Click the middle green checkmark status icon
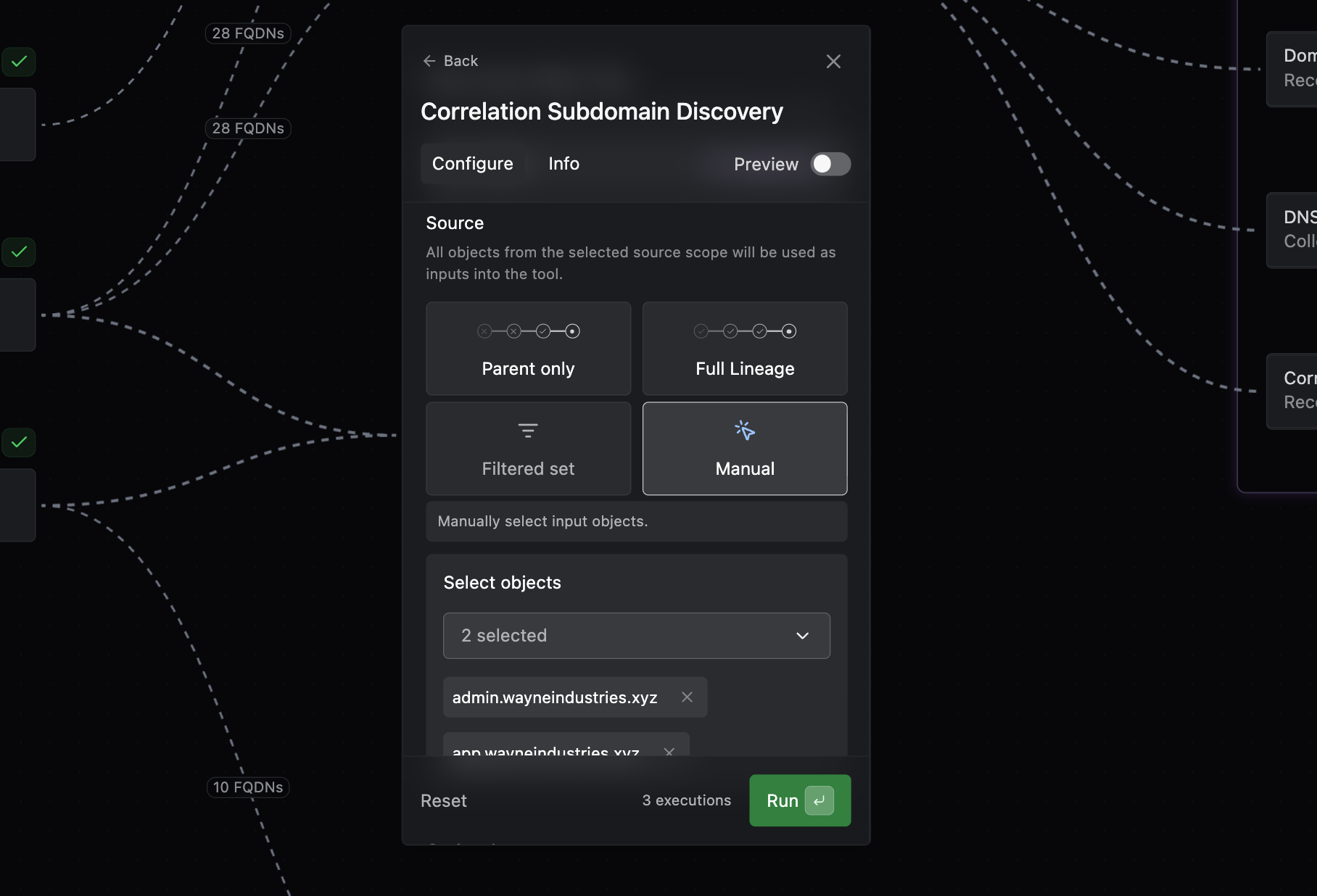 click(19, 252)
